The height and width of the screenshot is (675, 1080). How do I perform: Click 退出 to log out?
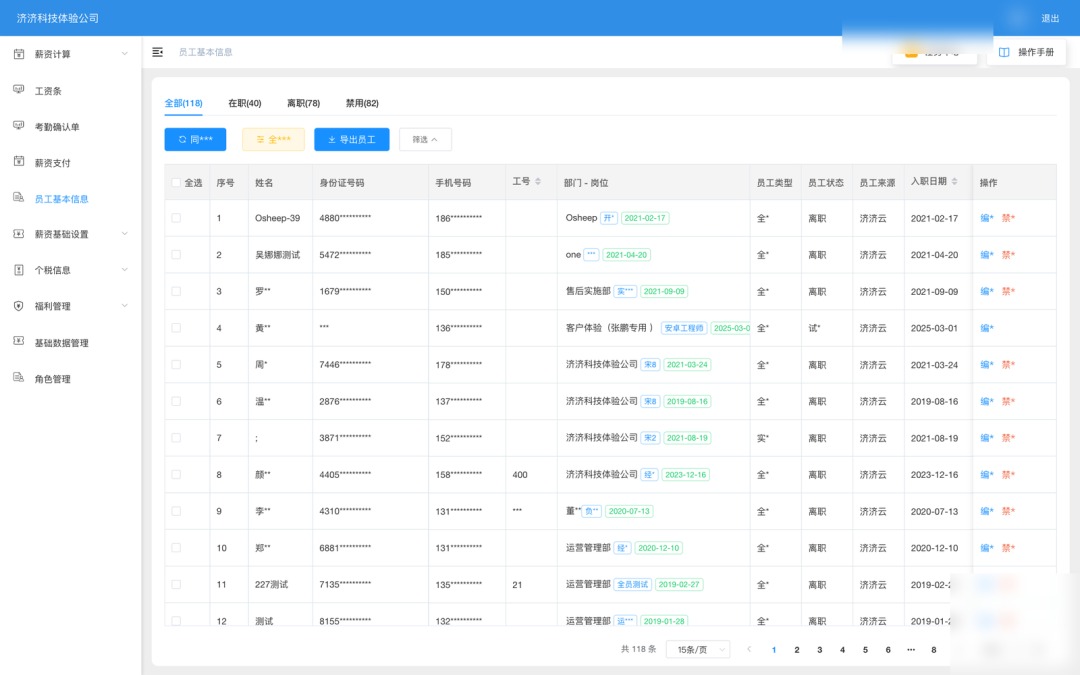[x=1050, y=19]
